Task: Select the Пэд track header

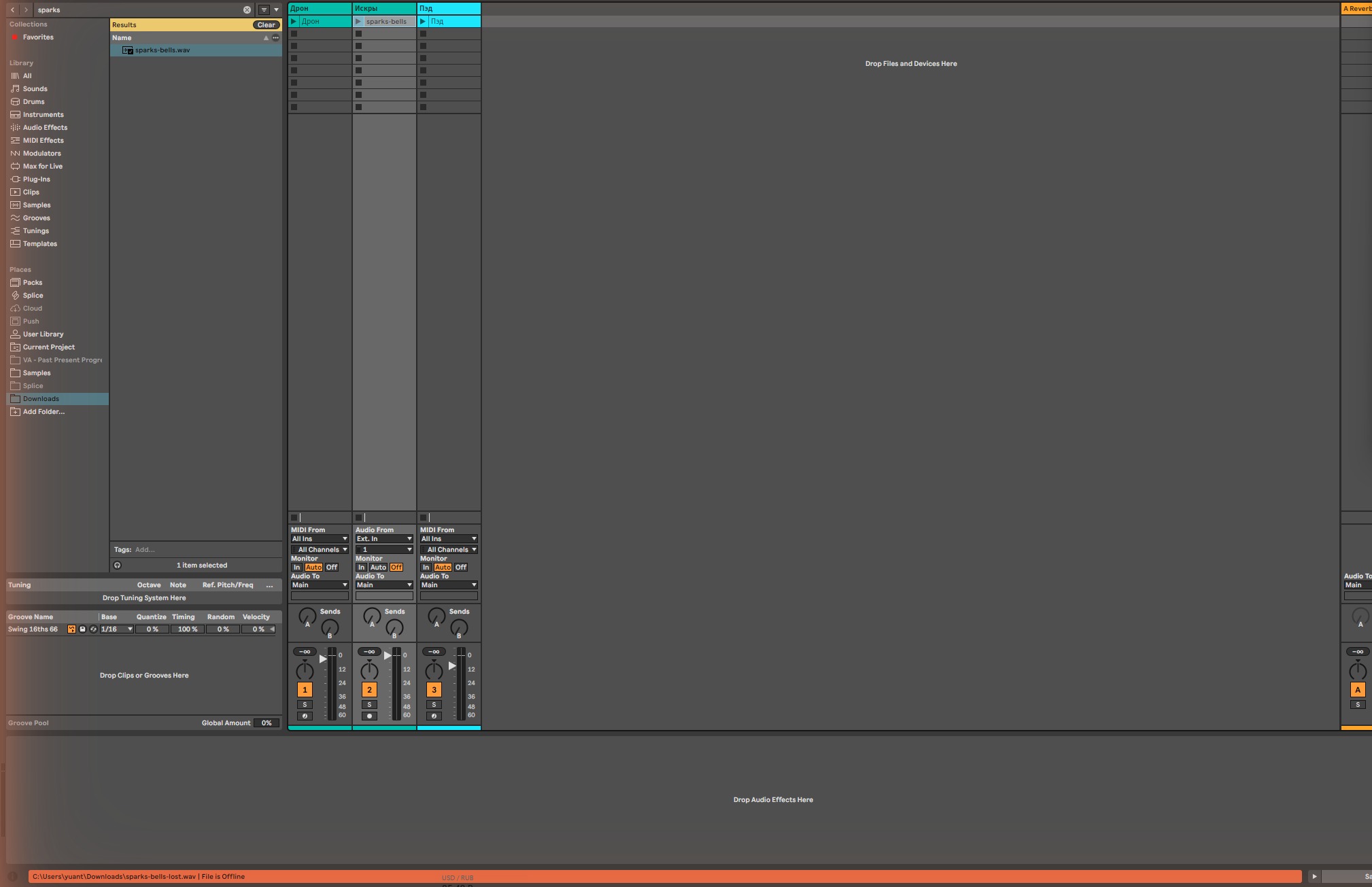Action: (449, 9)
